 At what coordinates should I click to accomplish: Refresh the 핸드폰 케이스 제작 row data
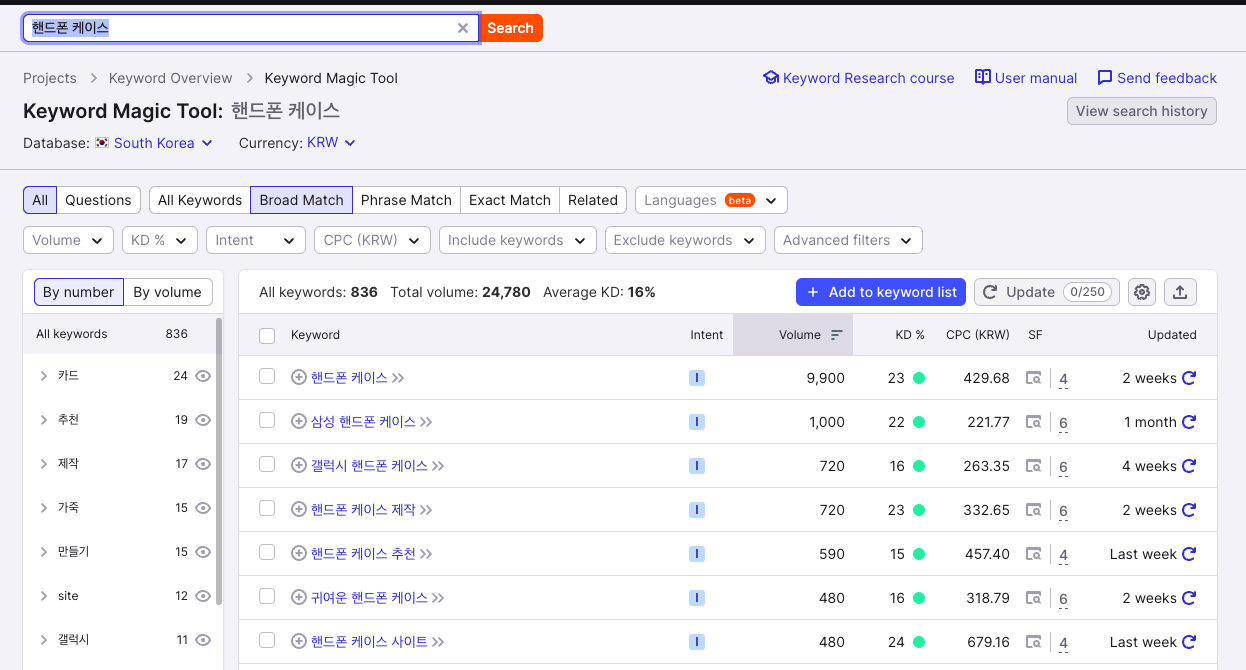1189,510
